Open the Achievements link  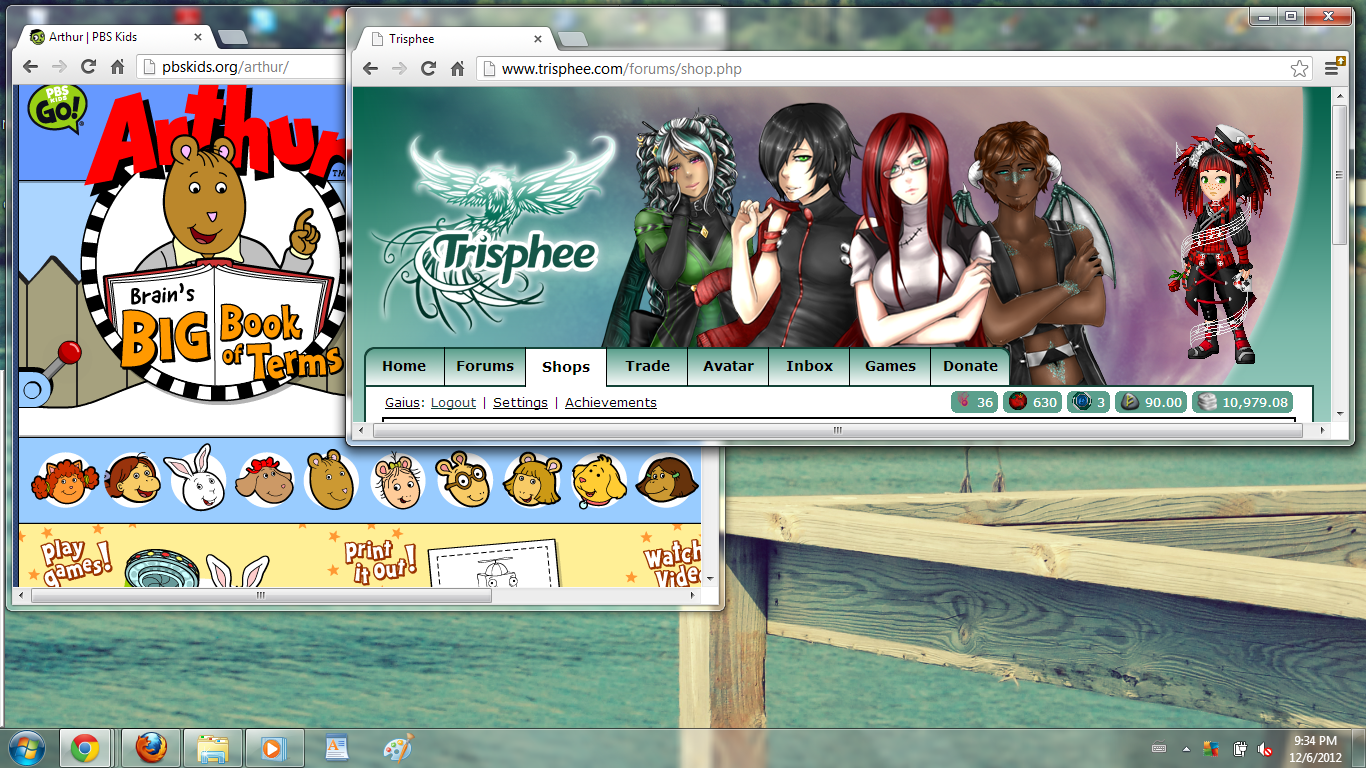pos(610,402)
